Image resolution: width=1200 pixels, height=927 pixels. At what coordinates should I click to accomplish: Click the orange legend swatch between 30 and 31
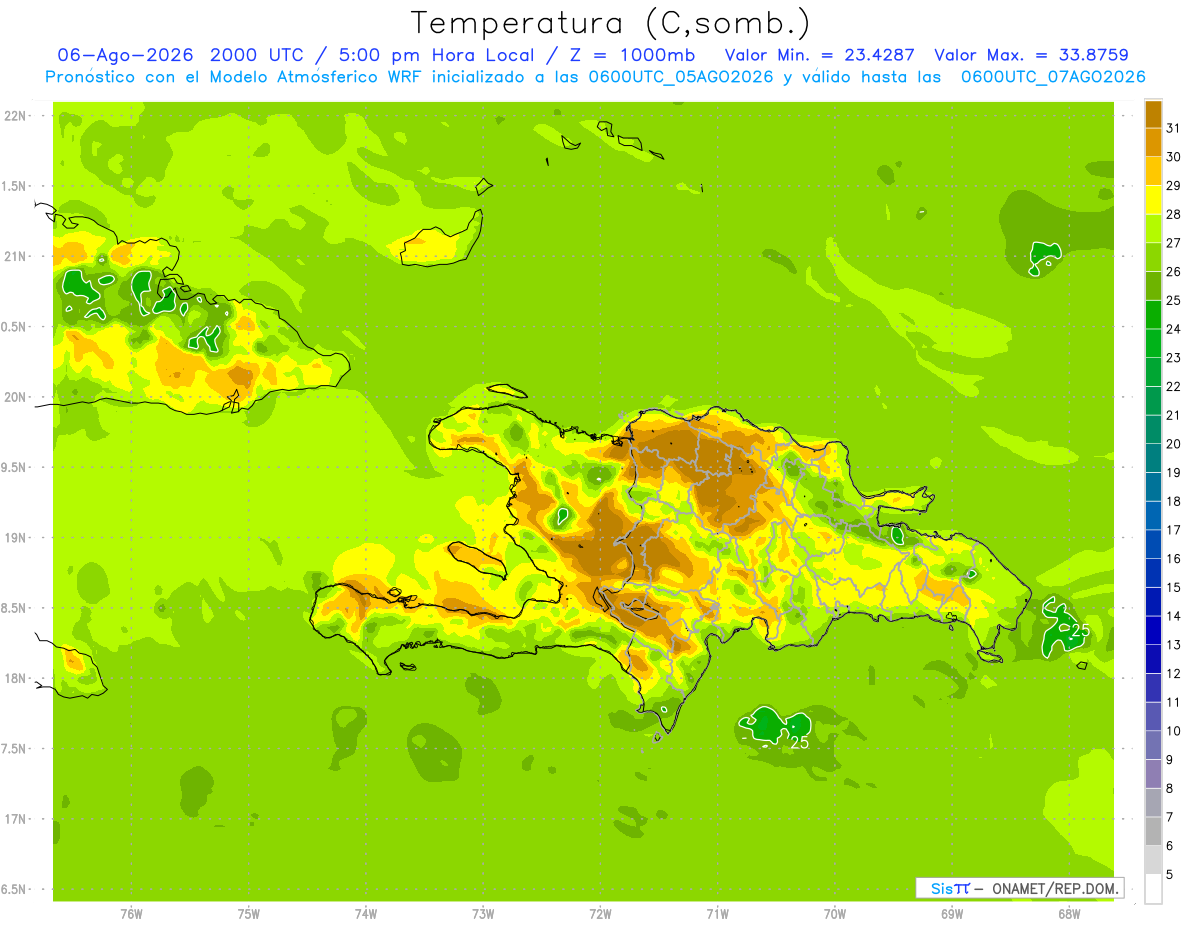[x=1153, y=143]
